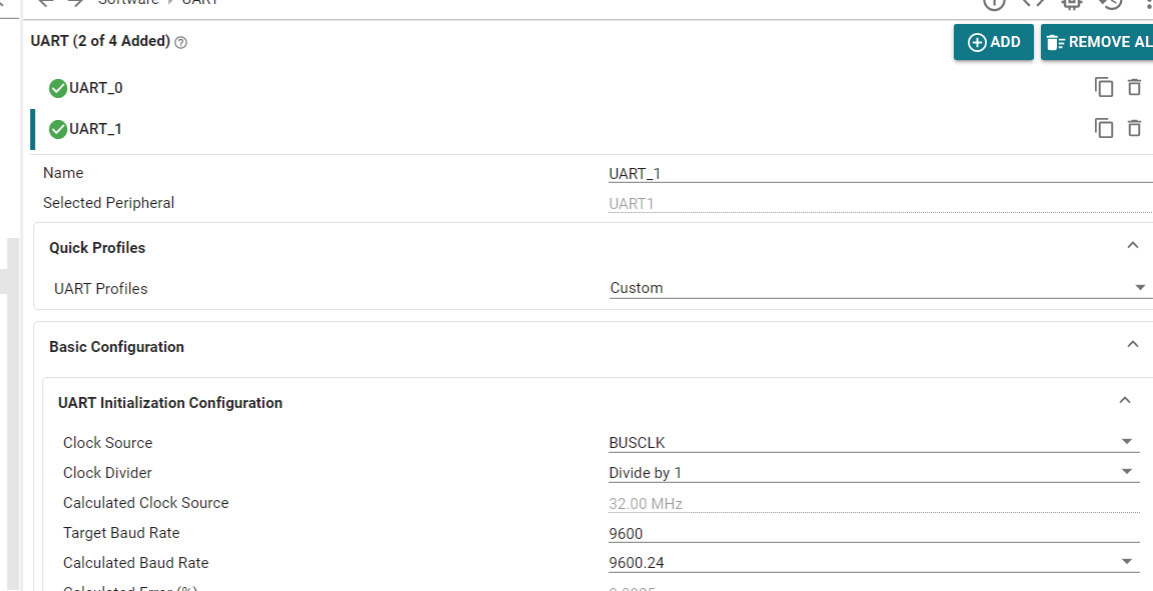
Task: Delete UART_1 using its trash icon
Action: pos(1134,129)
